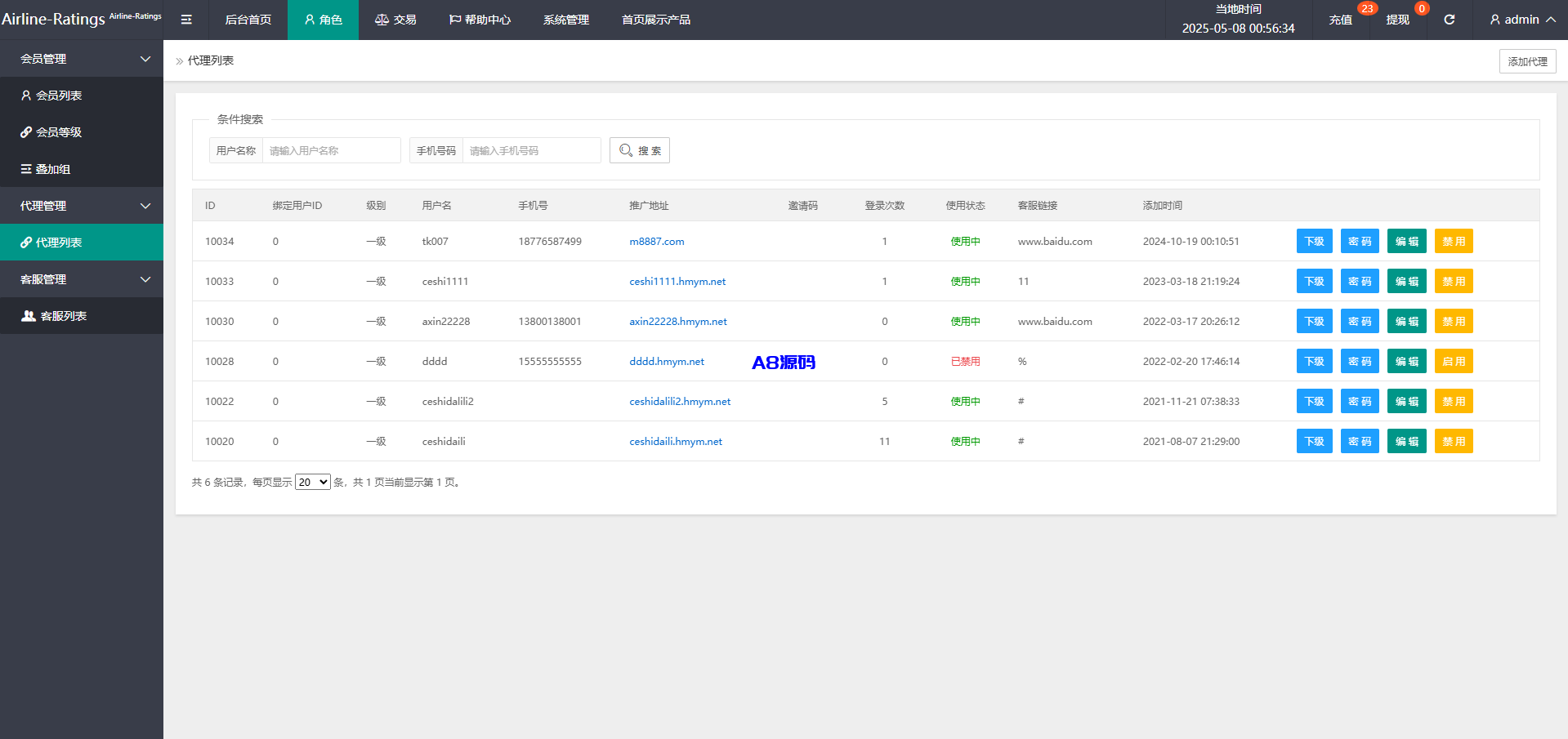This screenshot has width=1568, height=739.
Task: Open 叠加组 in sidebar
Action: 82,169
